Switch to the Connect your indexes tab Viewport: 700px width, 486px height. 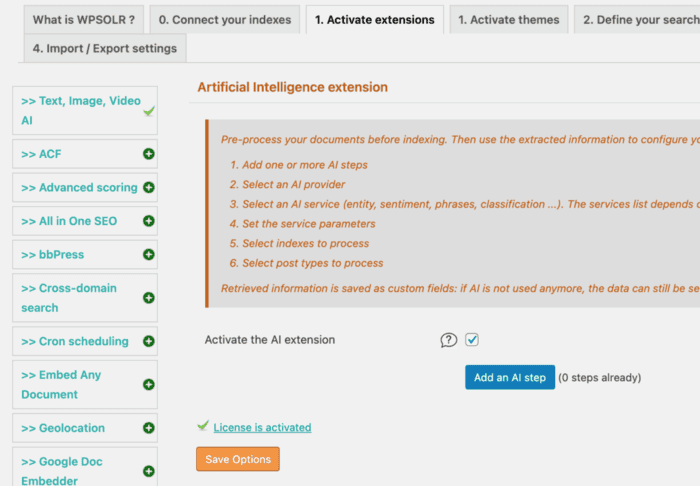coord(225,20)
